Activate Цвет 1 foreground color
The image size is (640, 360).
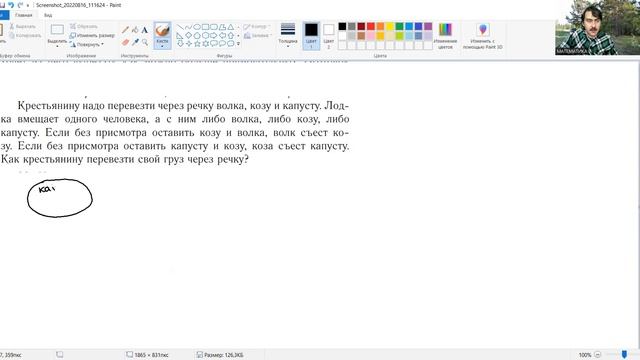(x=311, y=36)
